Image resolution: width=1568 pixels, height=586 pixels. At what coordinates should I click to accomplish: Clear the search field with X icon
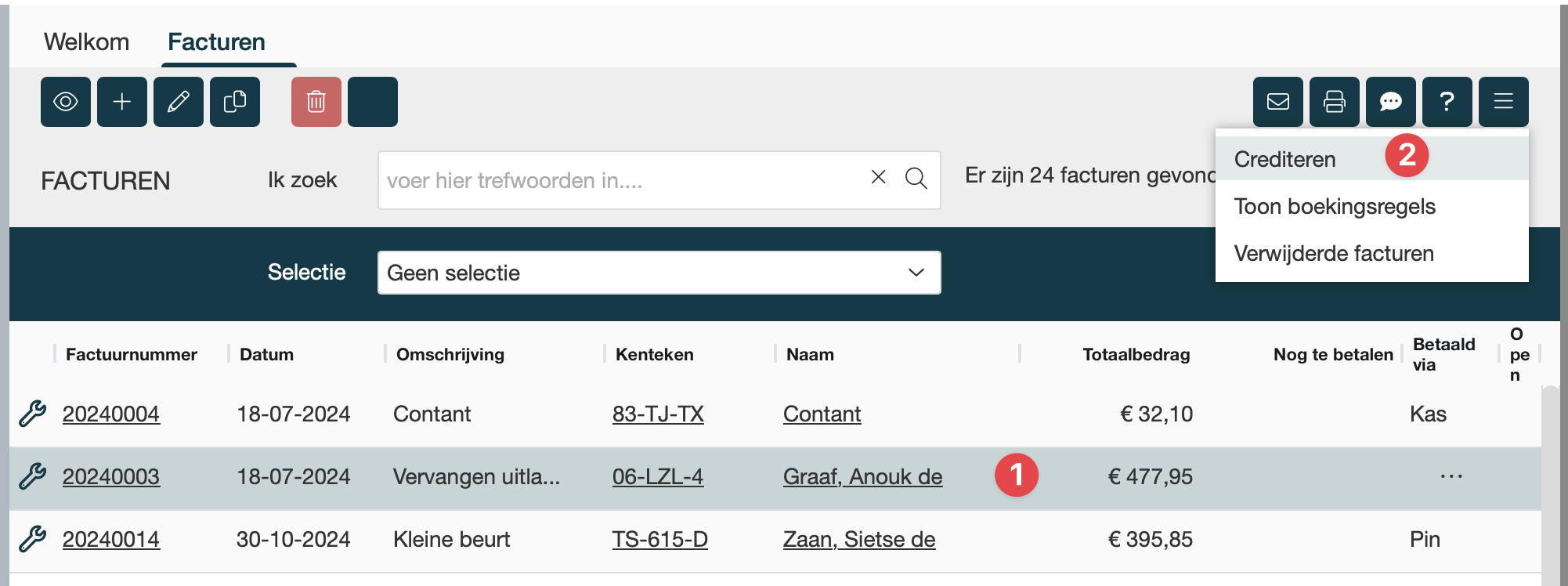879,178
